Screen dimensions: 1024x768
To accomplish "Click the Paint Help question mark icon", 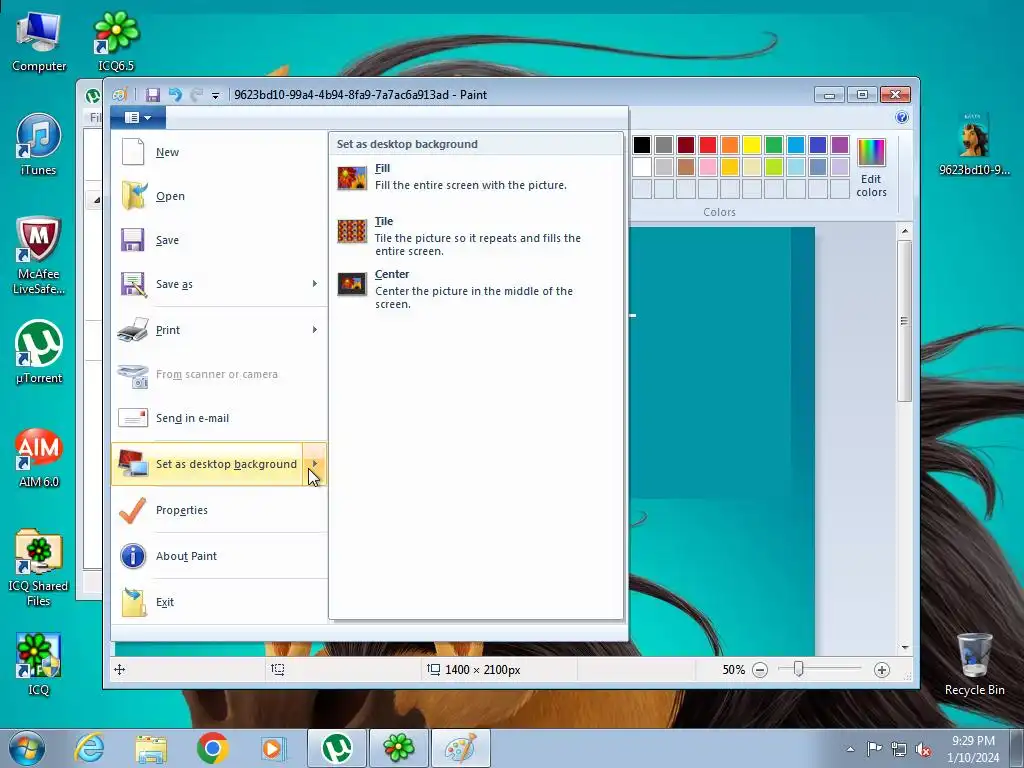I will tap(902, 118).
